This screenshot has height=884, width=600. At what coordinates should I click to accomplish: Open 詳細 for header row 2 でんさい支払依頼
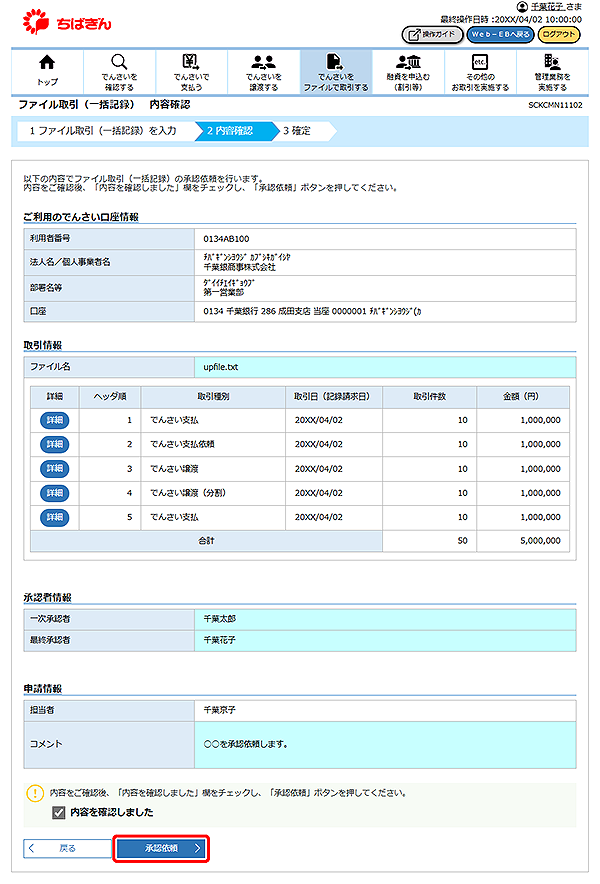point(55,444)
